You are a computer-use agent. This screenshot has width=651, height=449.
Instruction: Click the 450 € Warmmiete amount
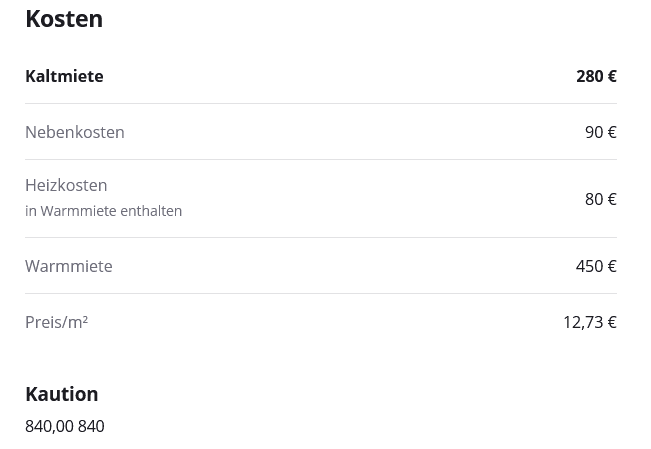[x=596, y=266]
